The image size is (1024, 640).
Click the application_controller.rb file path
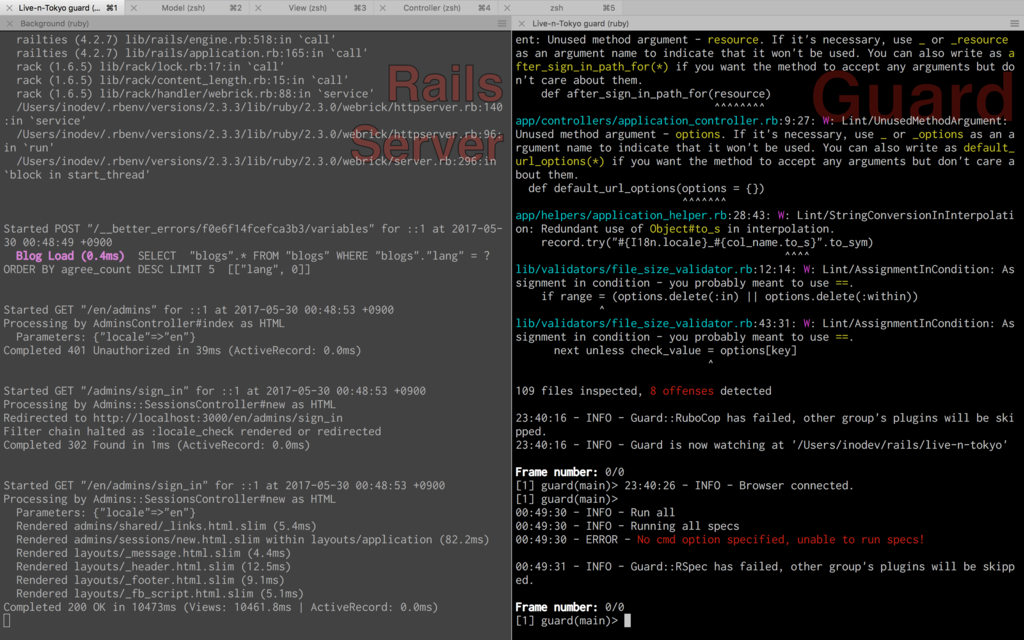(x=647, y=121)
